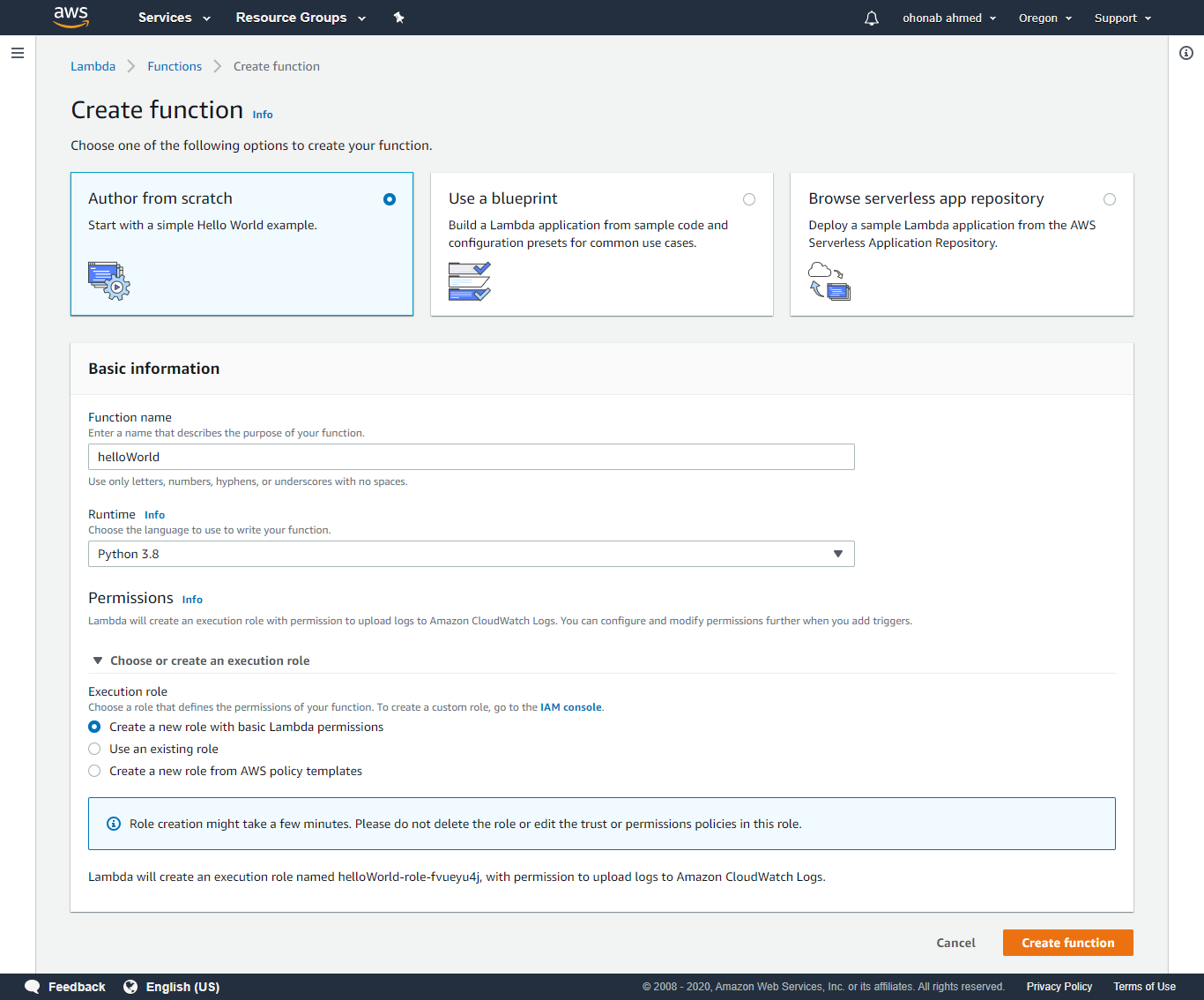Go to Lambda breadcrumb link
The height and width of the screenshot is (1000, 1204).
[93, 66]
